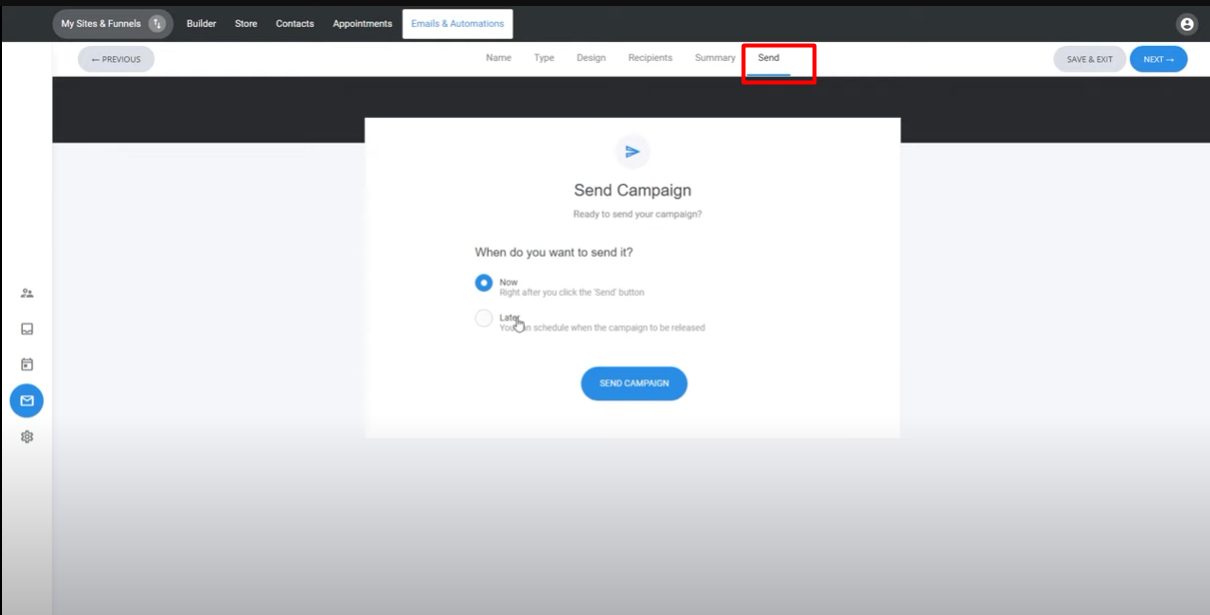
Task: Open Appointments in top navigation
Action: (x=362, y=24)
